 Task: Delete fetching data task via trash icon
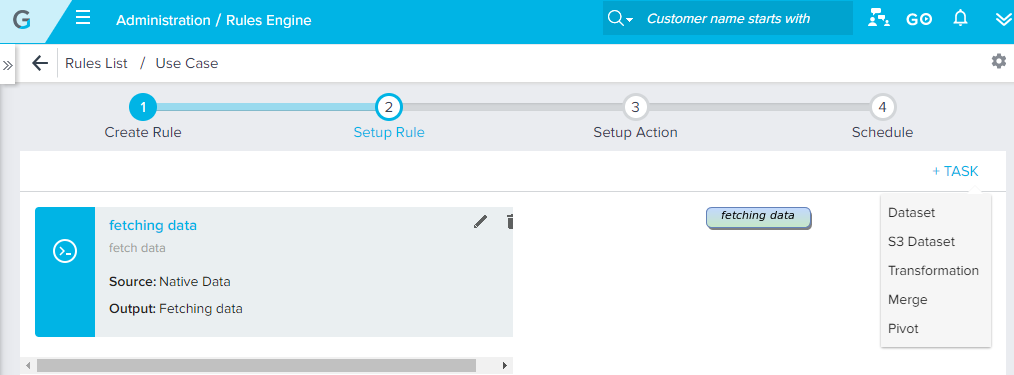(x=510, y=222)
